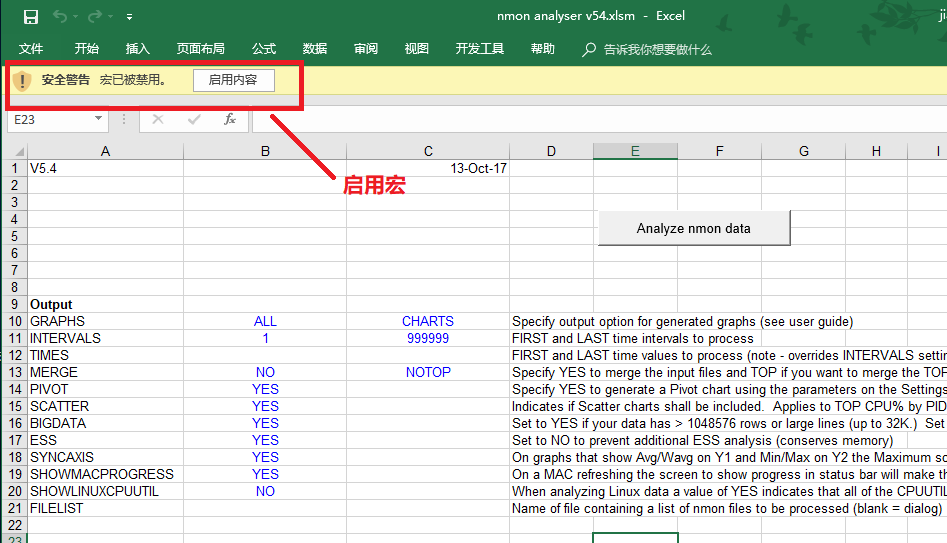The image size is (947, 543).
Task: Click the enter checkmark icon in formula bar
Action: tap(194, 119)
